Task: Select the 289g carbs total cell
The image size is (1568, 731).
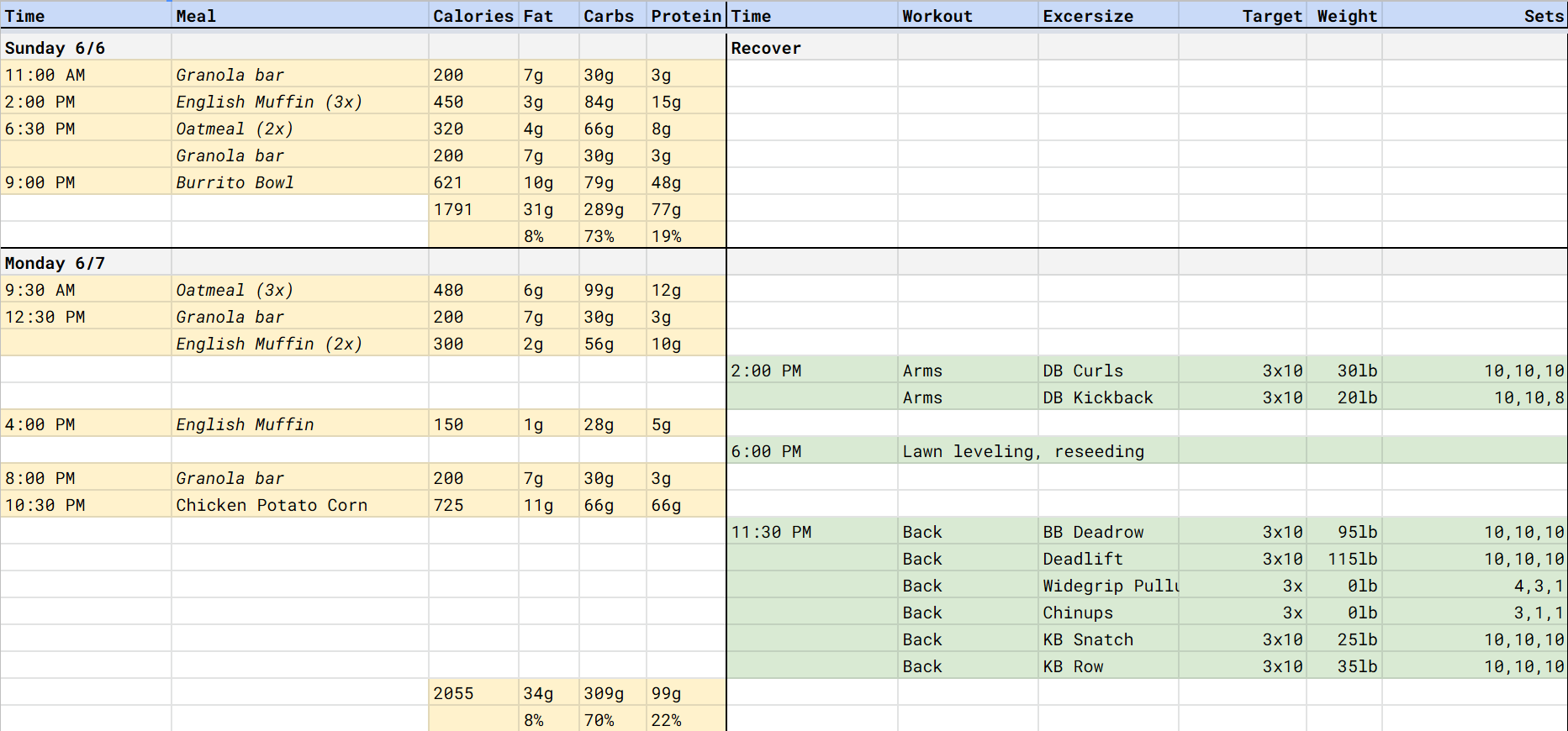Action: [613, 208]
